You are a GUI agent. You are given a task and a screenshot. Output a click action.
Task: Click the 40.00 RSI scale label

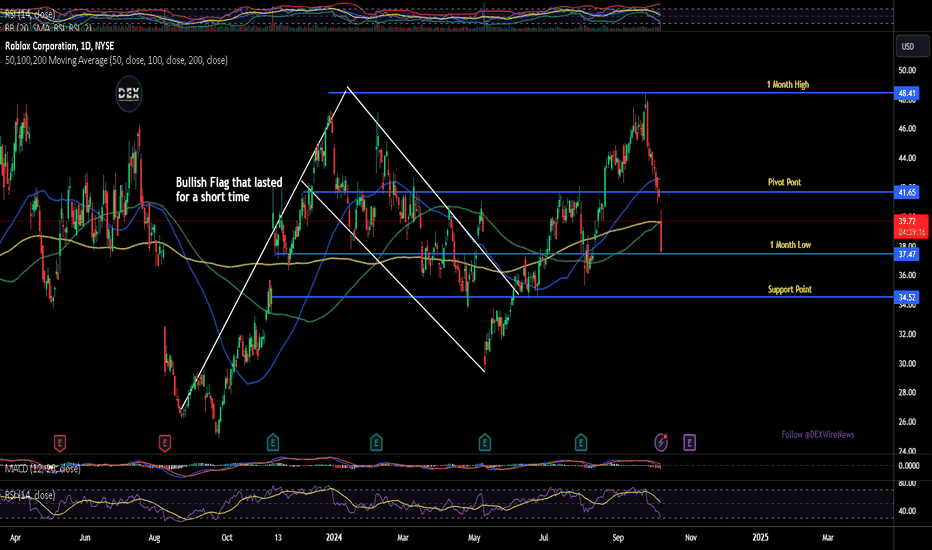point(907,511)
